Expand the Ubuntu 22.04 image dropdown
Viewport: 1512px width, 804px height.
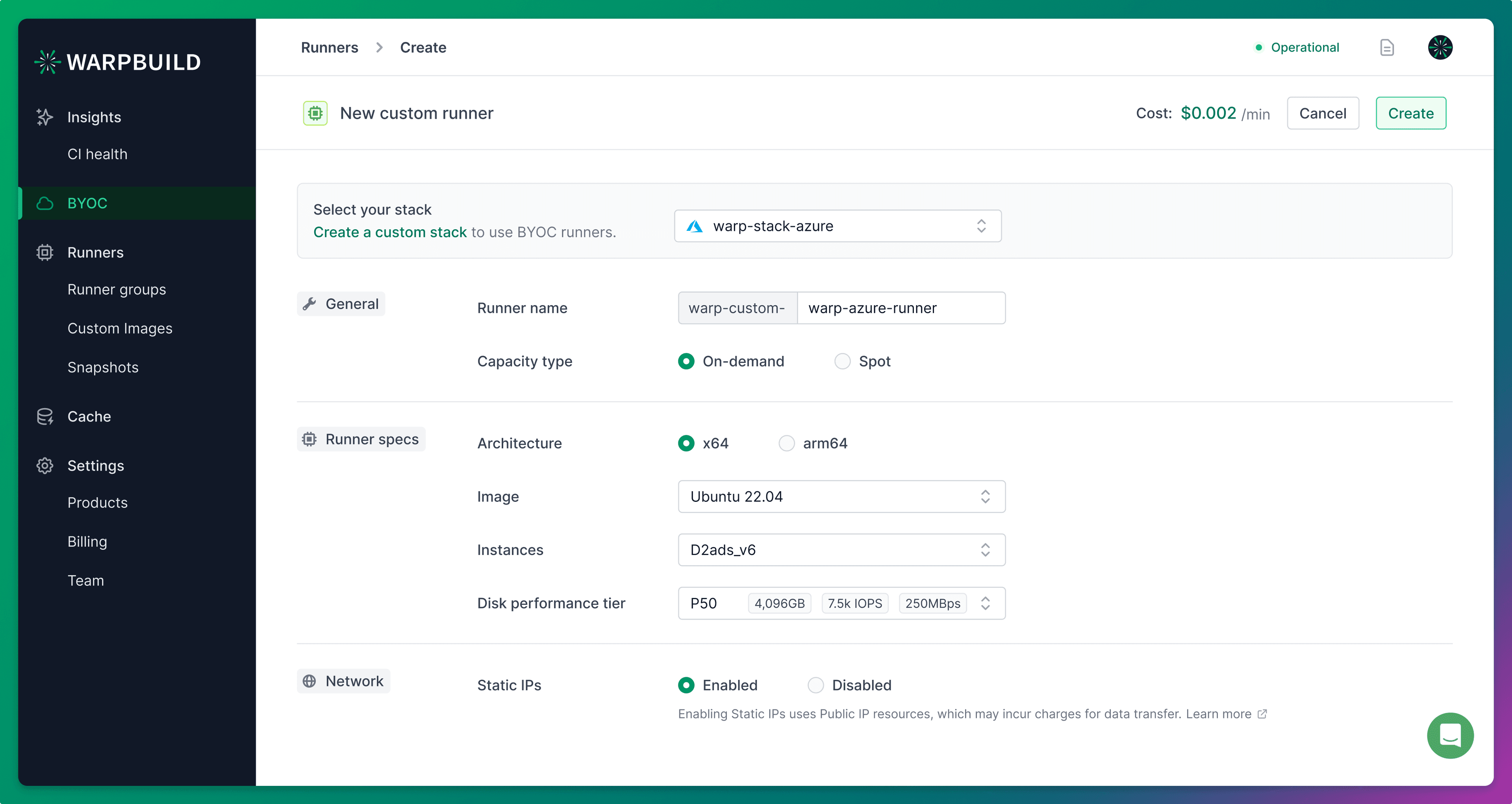click(x=841, y=497)
